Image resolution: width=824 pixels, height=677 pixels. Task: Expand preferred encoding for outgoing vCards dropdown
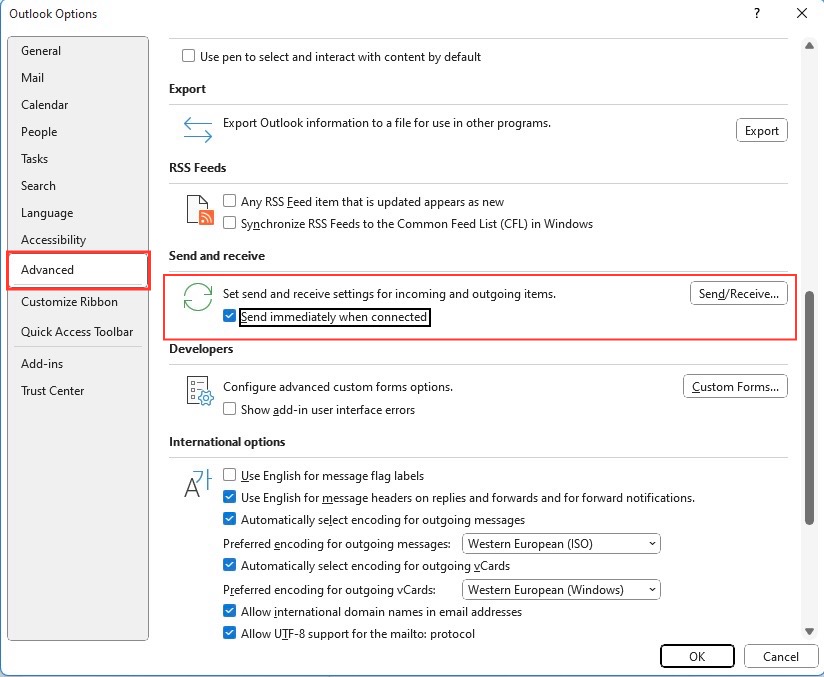click(561, 590)
